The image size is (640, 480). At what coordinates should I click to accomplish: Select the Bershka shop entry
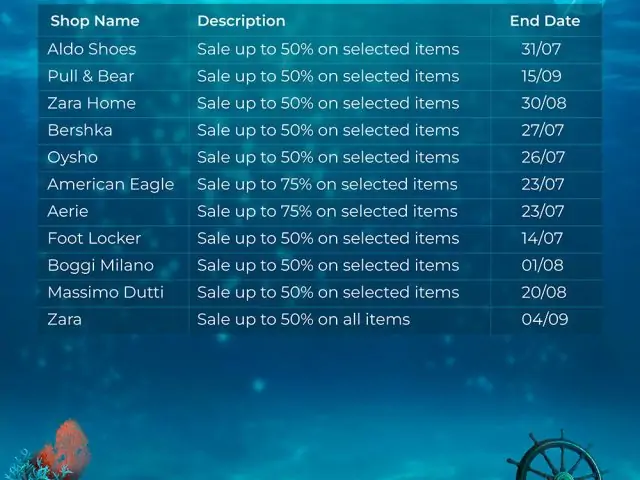click(x=80, y=130)
